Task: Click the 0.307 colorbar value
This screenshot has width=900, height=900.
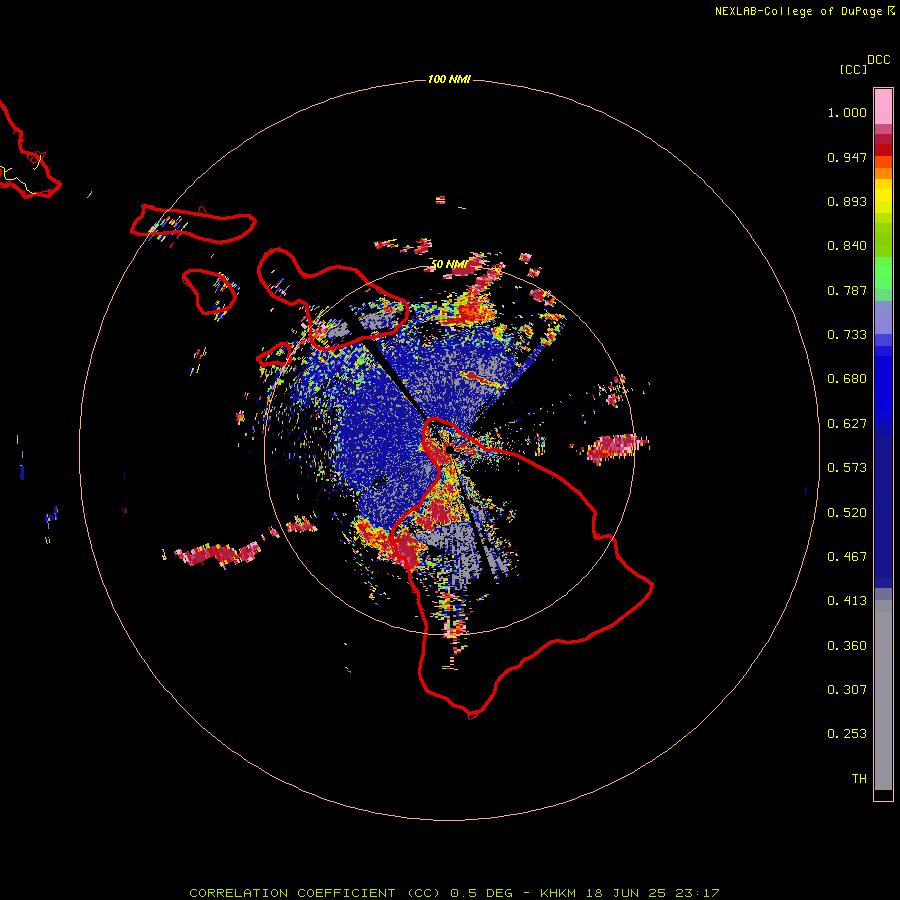Action: (x=847, y=690)
